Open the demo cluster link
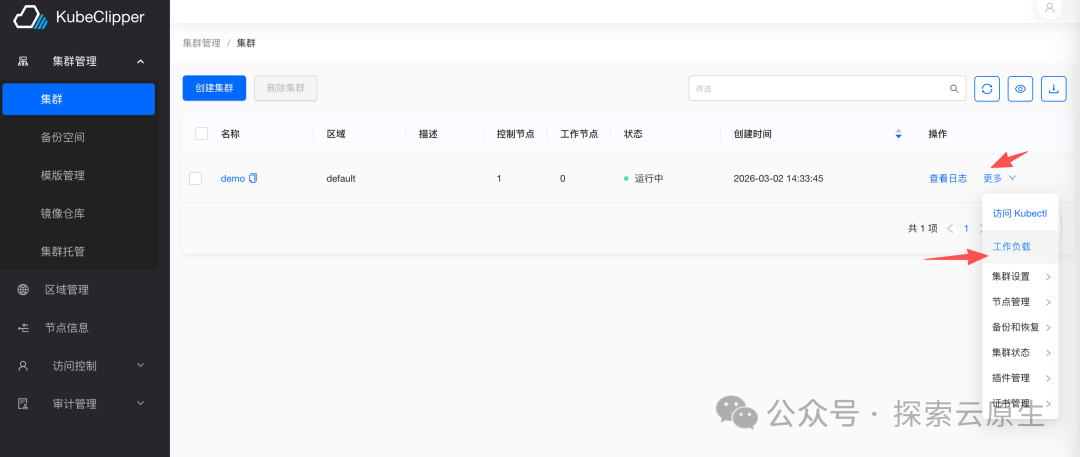Viewport: 1080px width, 457px height. point(233,178)
